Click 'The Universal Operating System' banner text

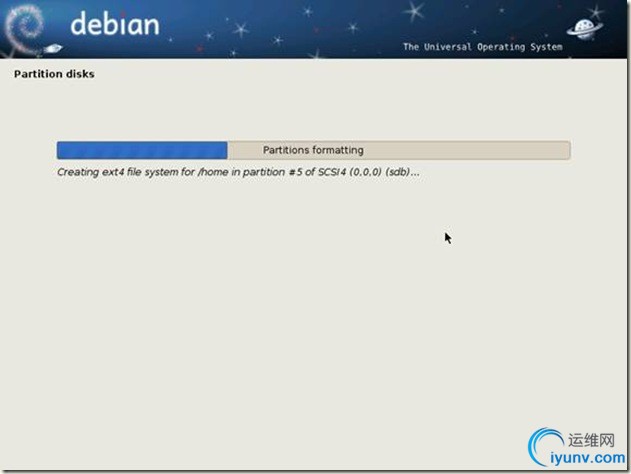pos(483,47)
